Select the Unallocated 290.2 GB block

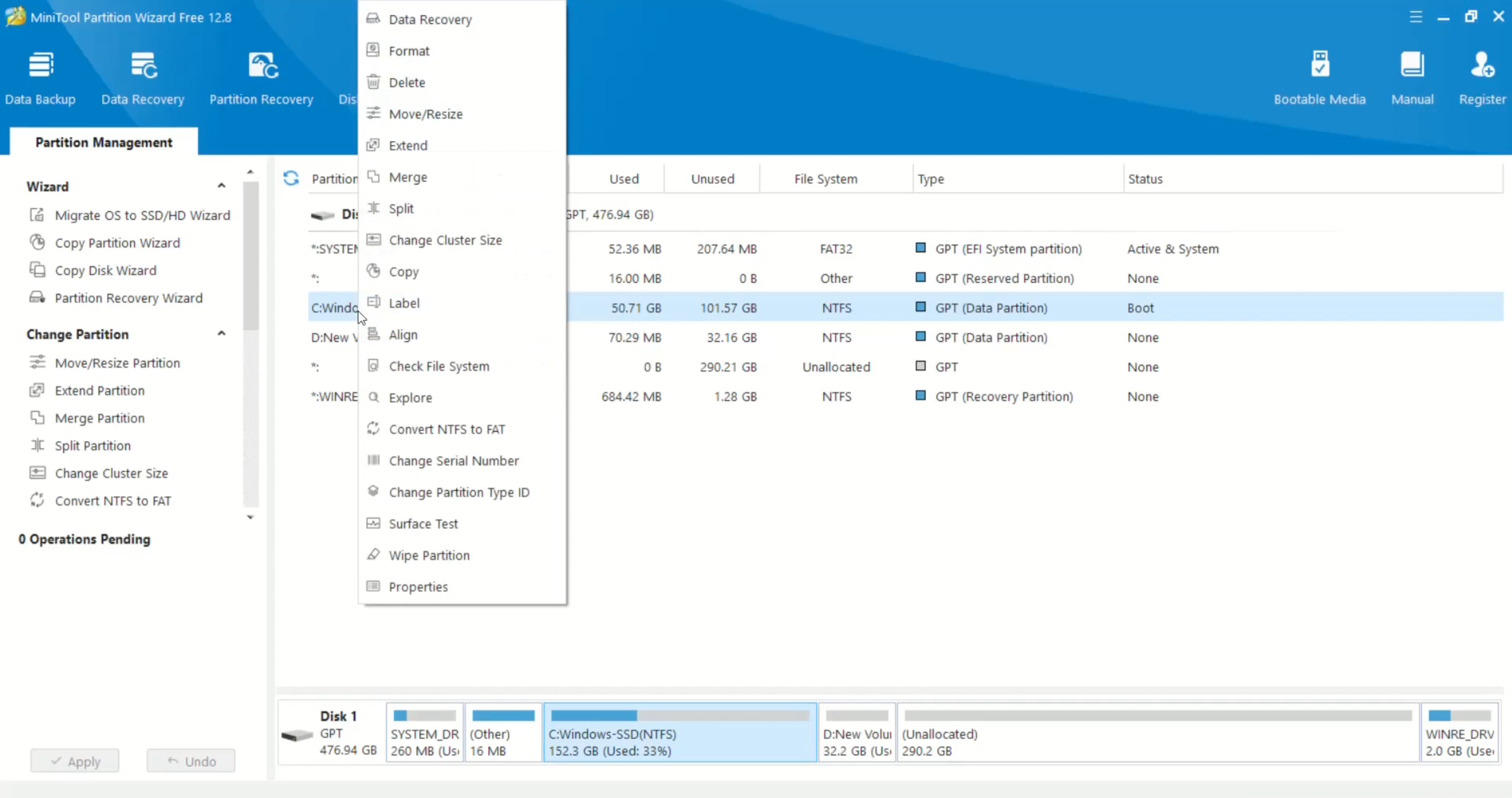(1157, 733)
